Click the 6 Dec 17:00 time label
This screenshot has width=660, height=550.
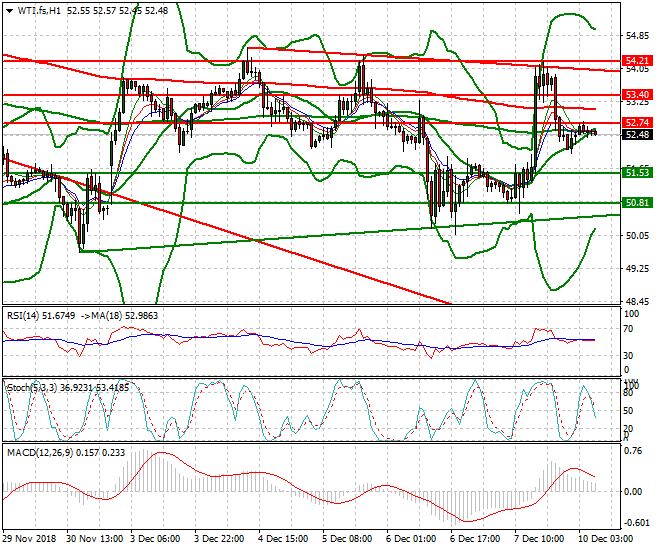[x=475, y=539]
